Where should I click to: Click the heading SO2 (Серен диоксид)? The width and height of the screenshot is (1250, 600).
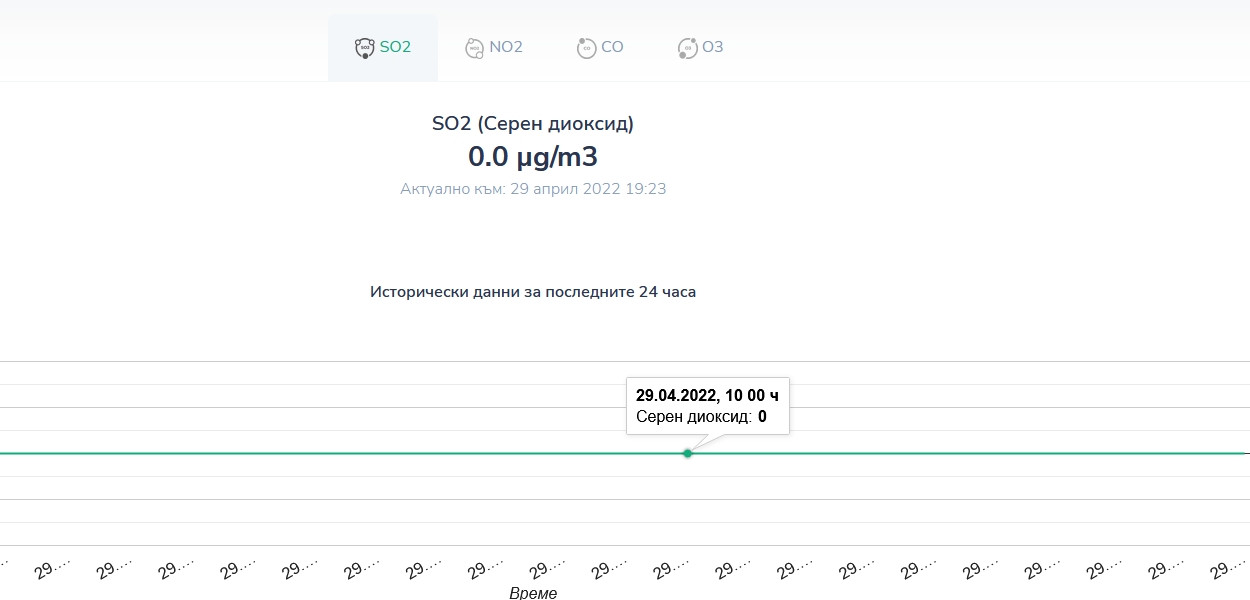(532, 124)
